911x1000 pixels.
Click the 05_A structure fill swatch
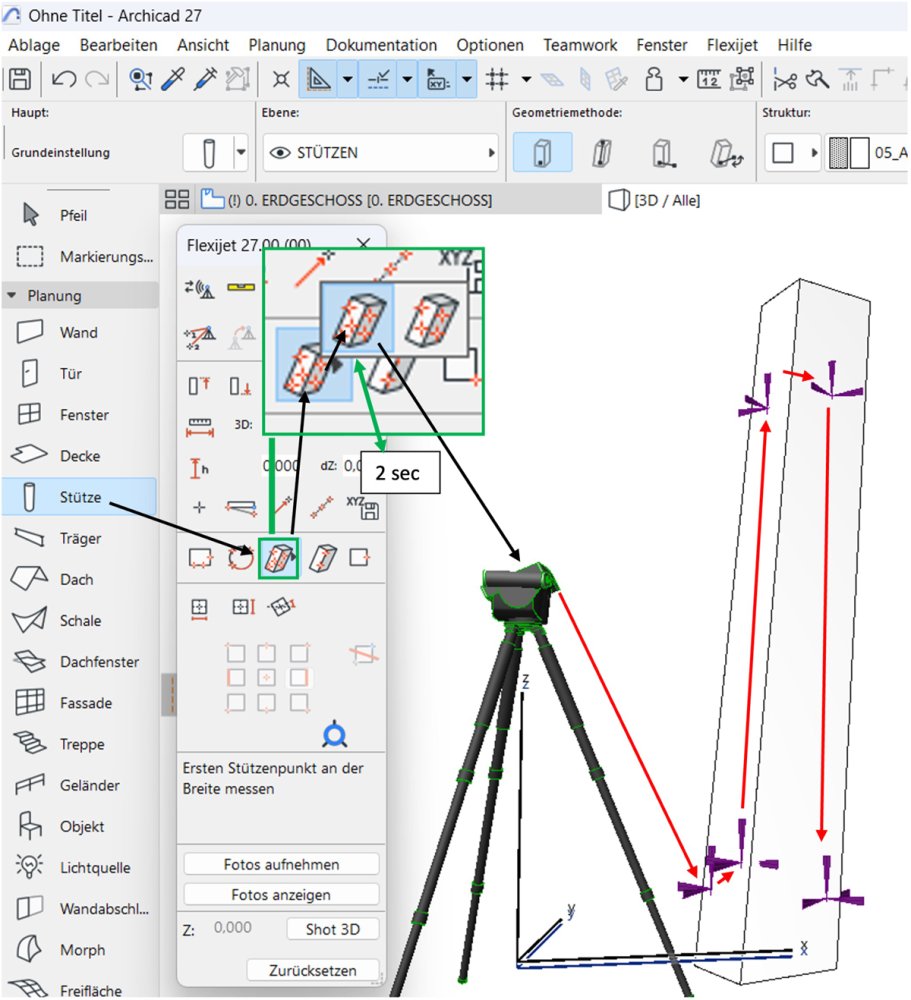[848, 153]
